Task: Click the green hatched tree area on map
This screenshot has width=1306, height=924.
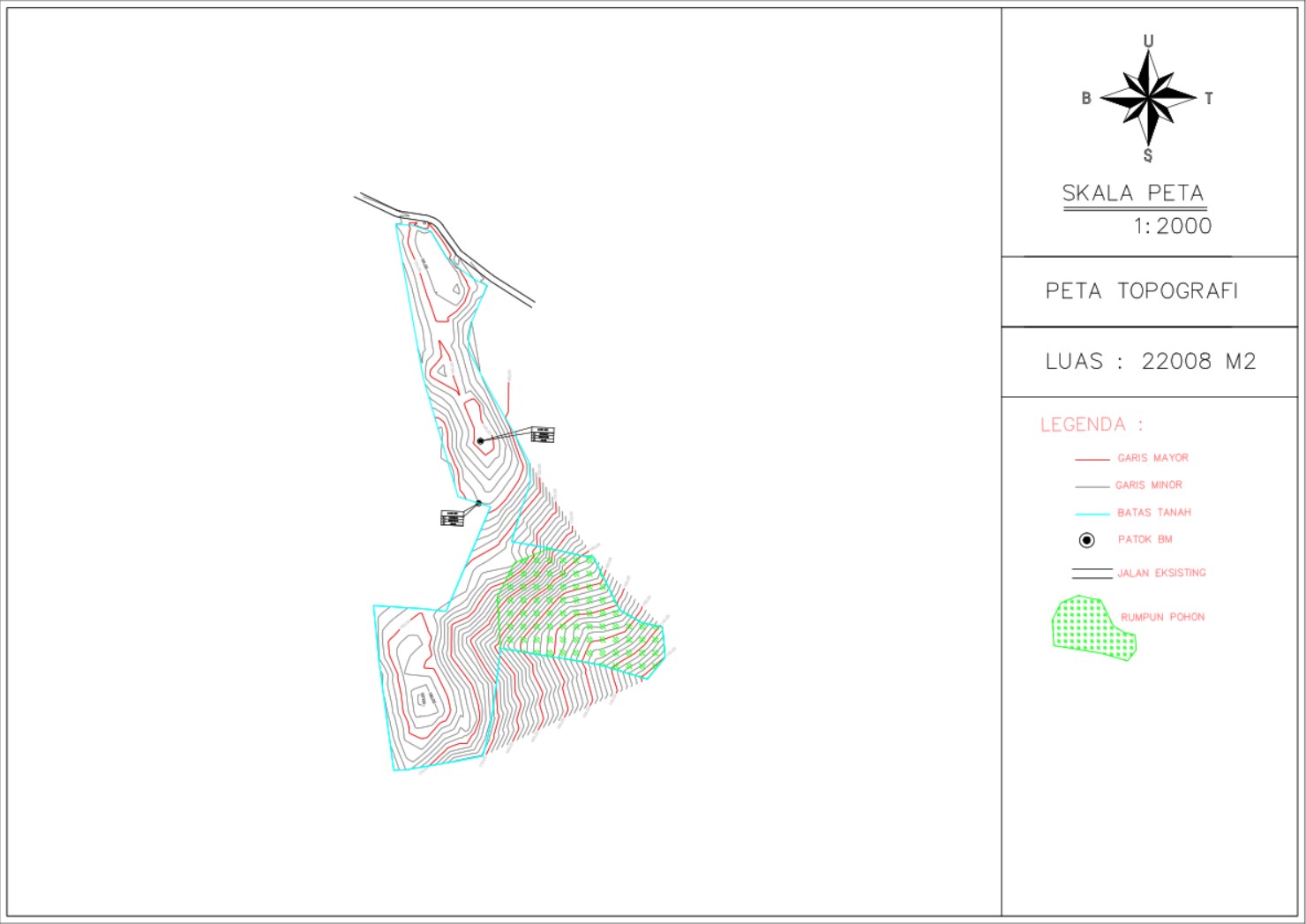Action: coord(565,609)
